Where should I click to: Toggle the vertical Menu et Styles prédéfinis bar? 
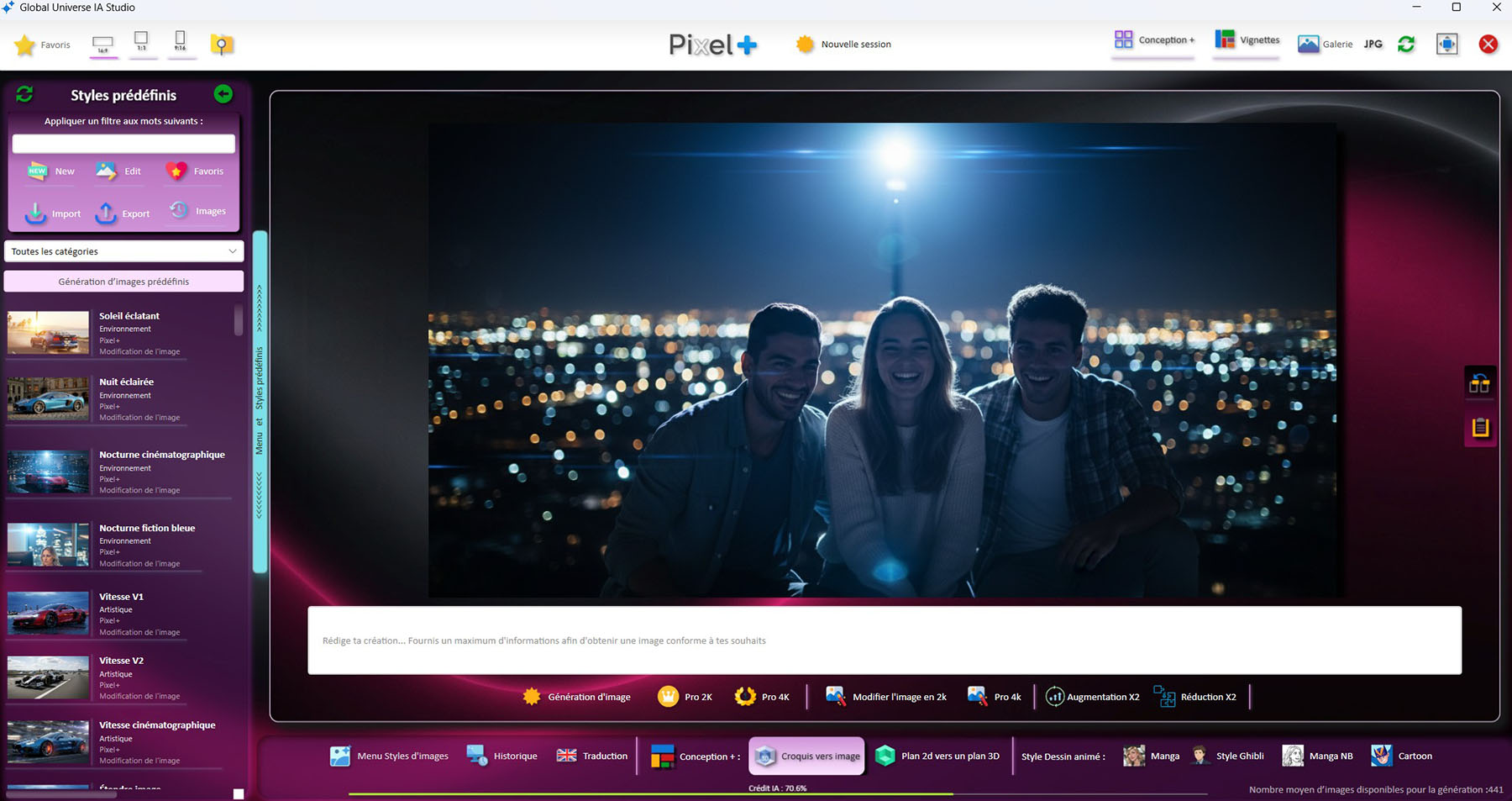(x=260, y=401)
